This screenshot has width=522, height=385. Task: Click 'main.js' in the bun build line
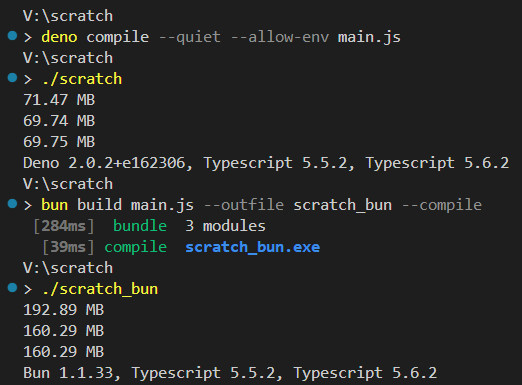tap(162, 205)
